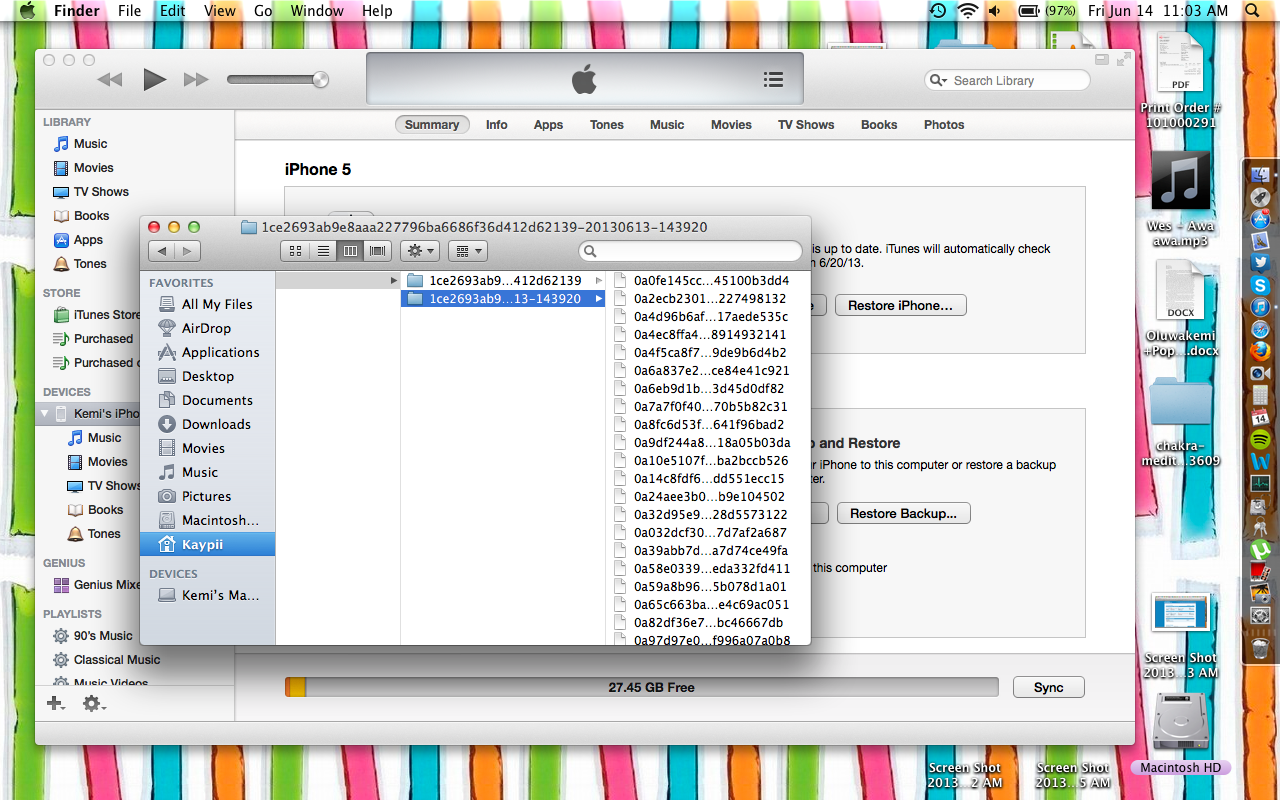Open the Photos tab in iTunes
Viewport: 1280px width, 800px height.
coord(944,125)
